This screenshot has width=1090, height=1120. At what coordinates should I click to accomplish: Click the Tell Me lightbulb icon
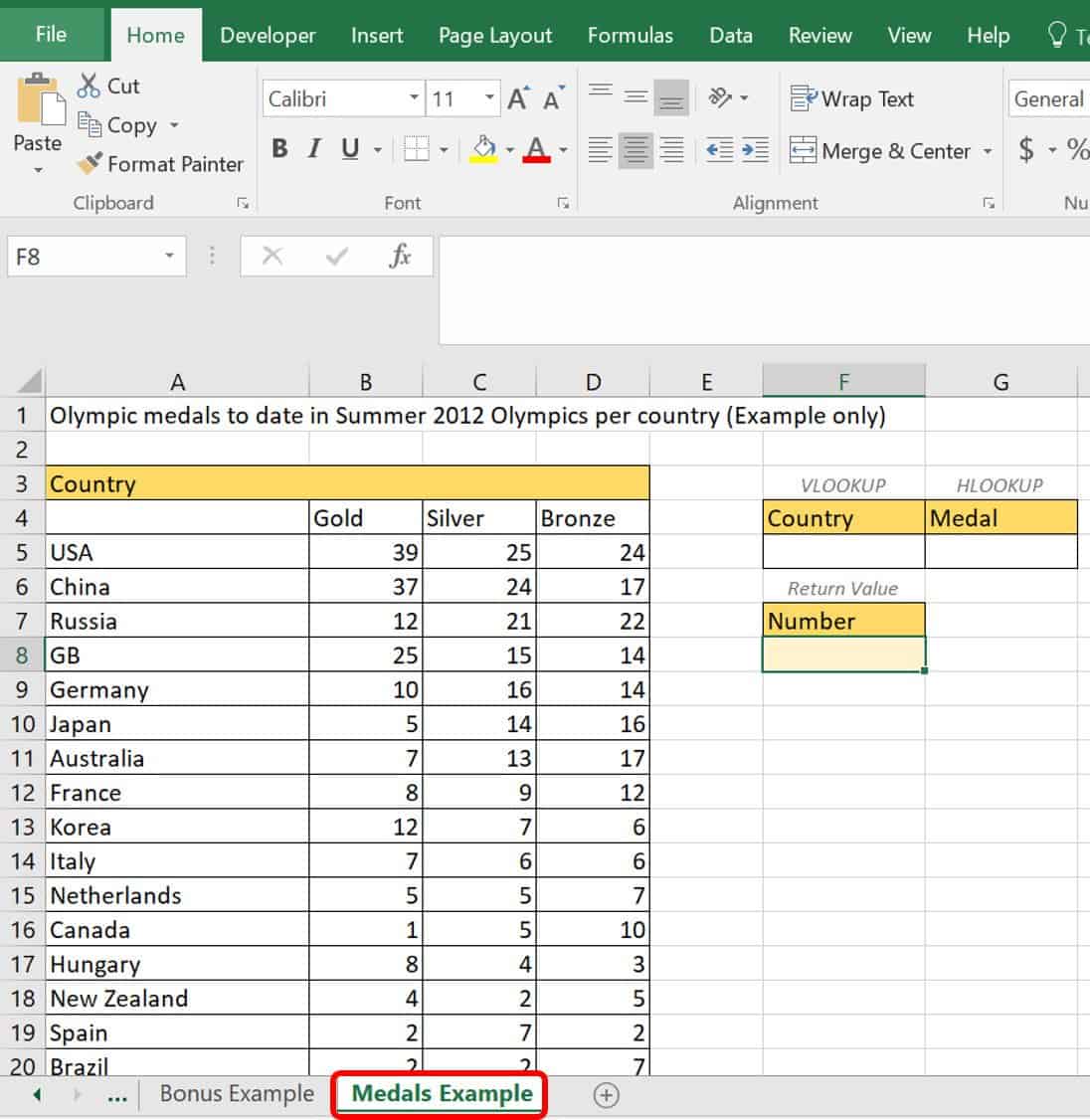point(1056,34)
